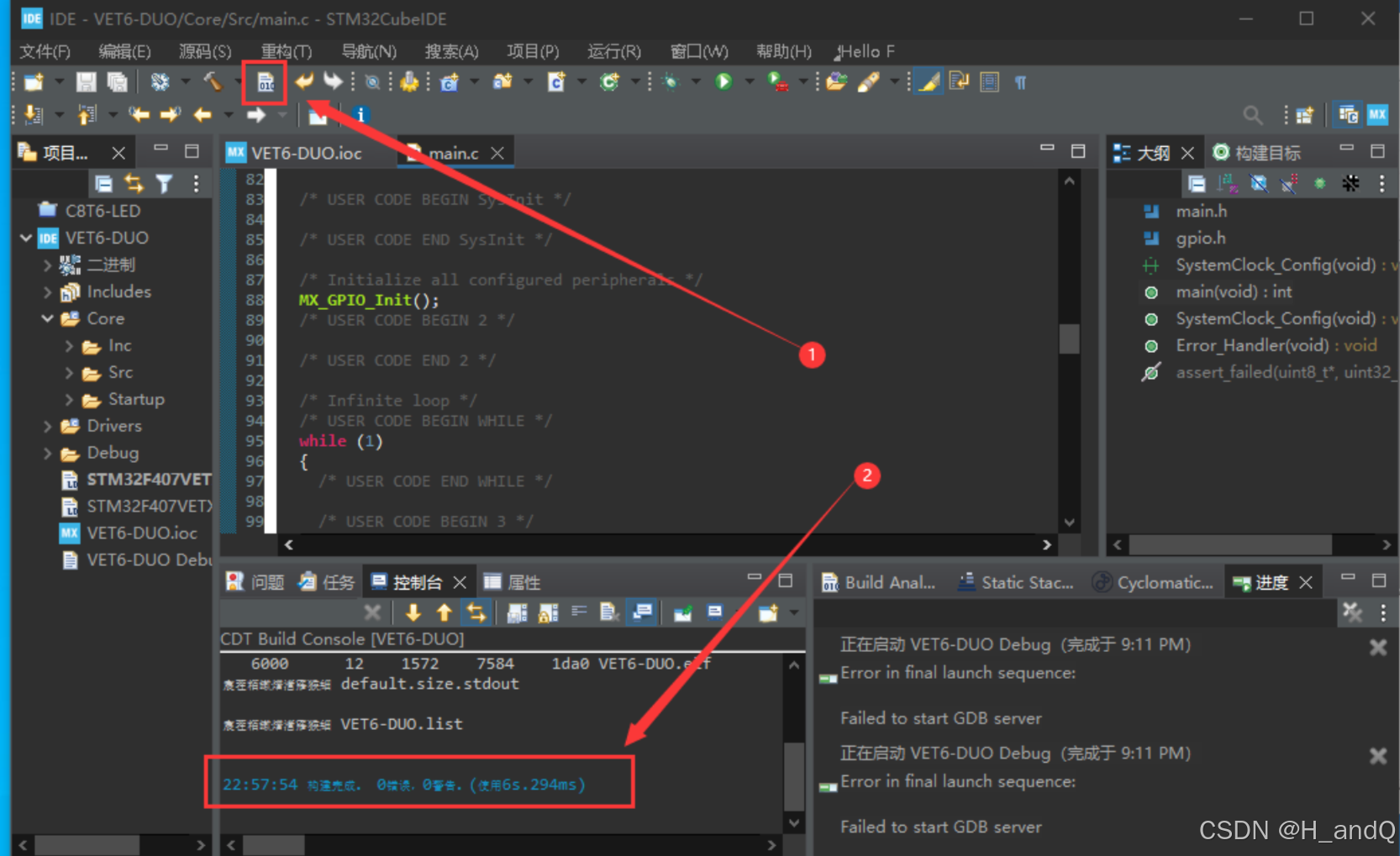Viewport: 1400px width, 856px height.
Task: Select main(void) : int in outline
Action: click(1234, 291)
